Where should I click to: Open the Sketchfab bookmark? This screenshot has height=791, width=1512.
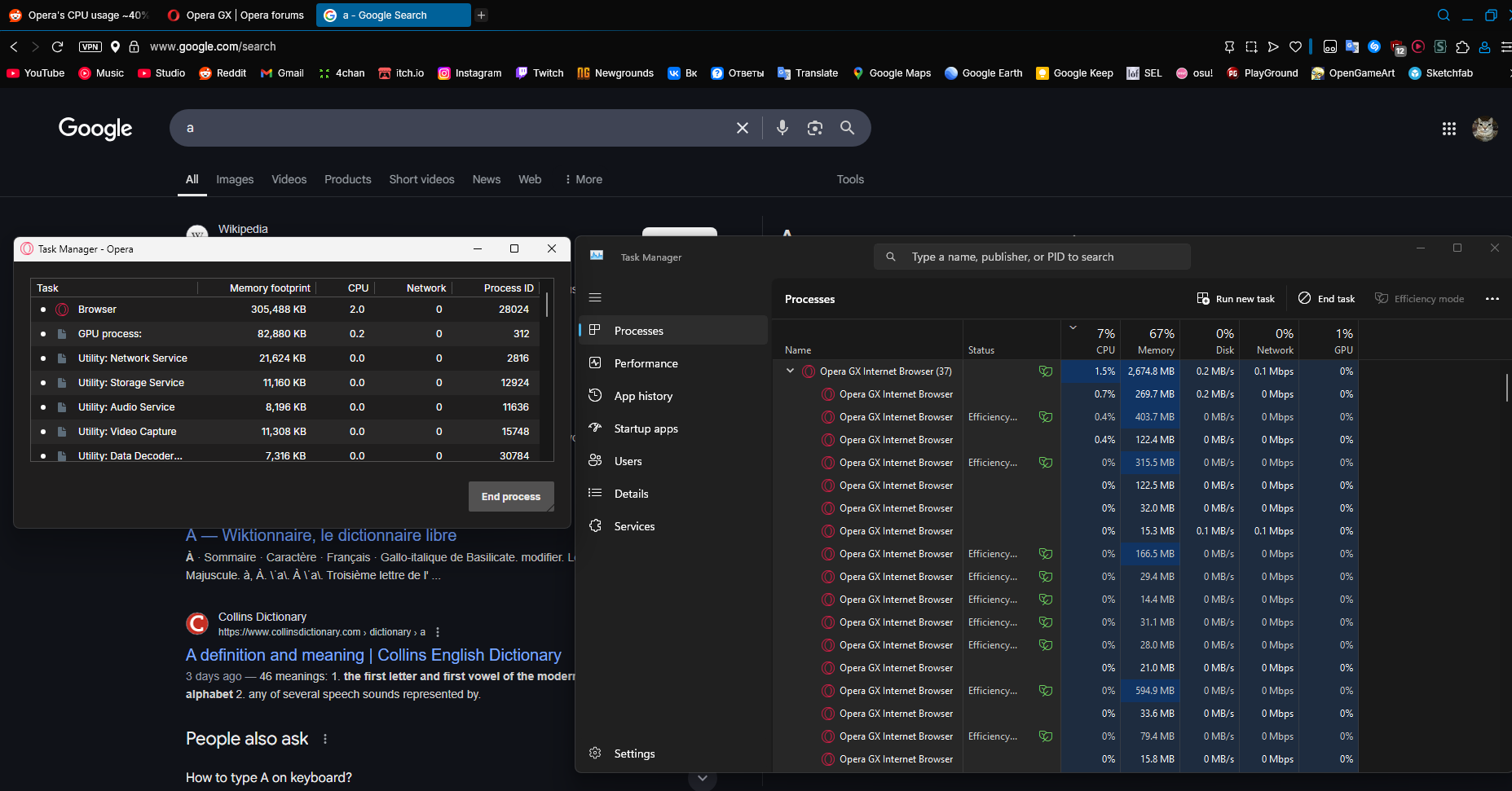click(x=1440, y=73)
